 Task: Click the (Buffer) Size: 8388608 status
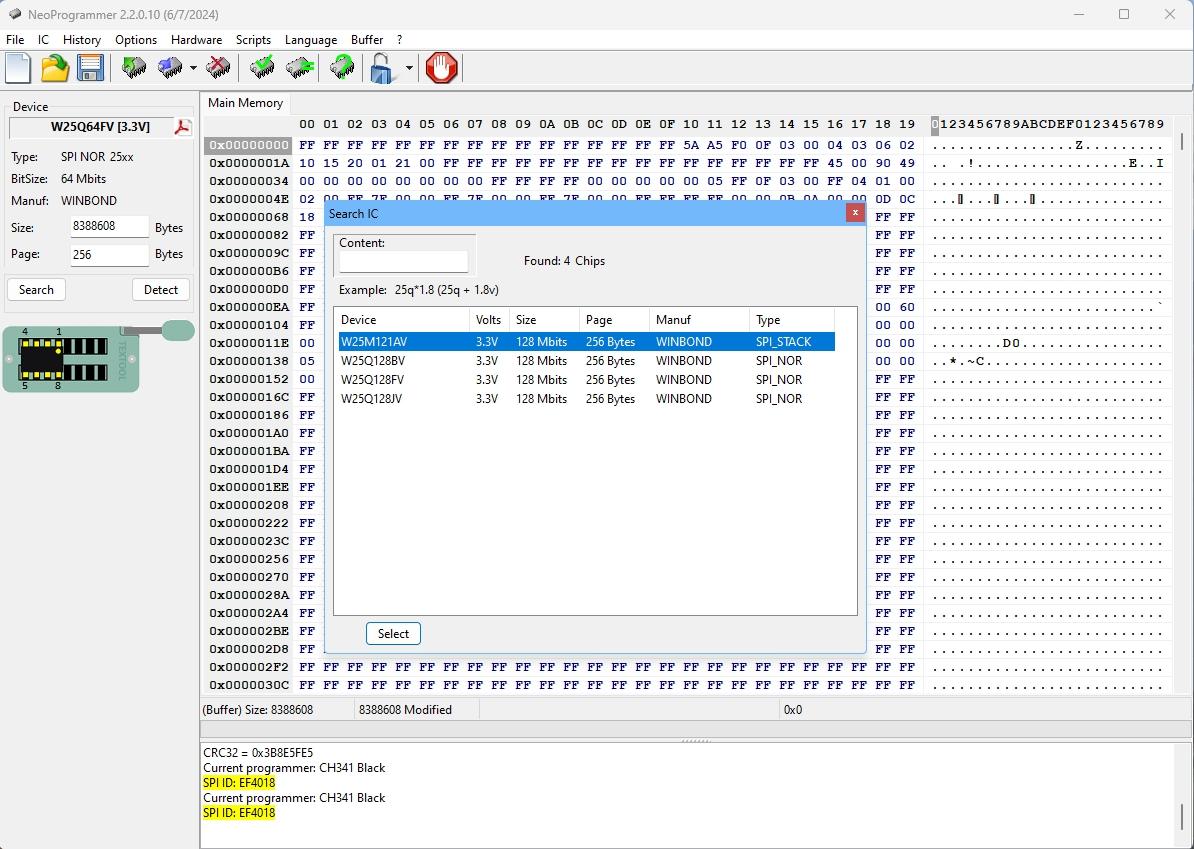point(257,710)
